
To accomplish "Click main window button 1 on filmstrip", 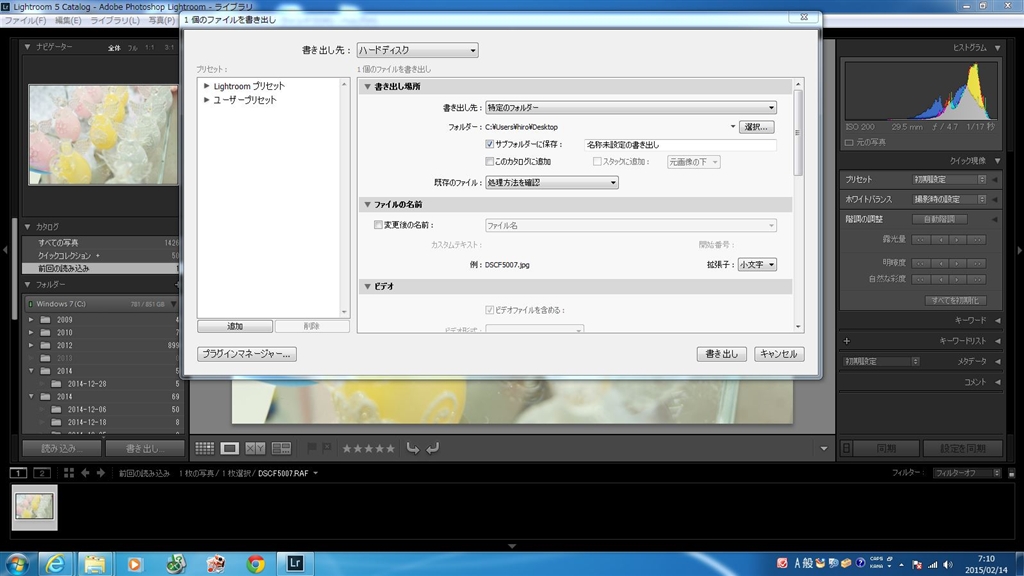I will [x=18, y=473].
